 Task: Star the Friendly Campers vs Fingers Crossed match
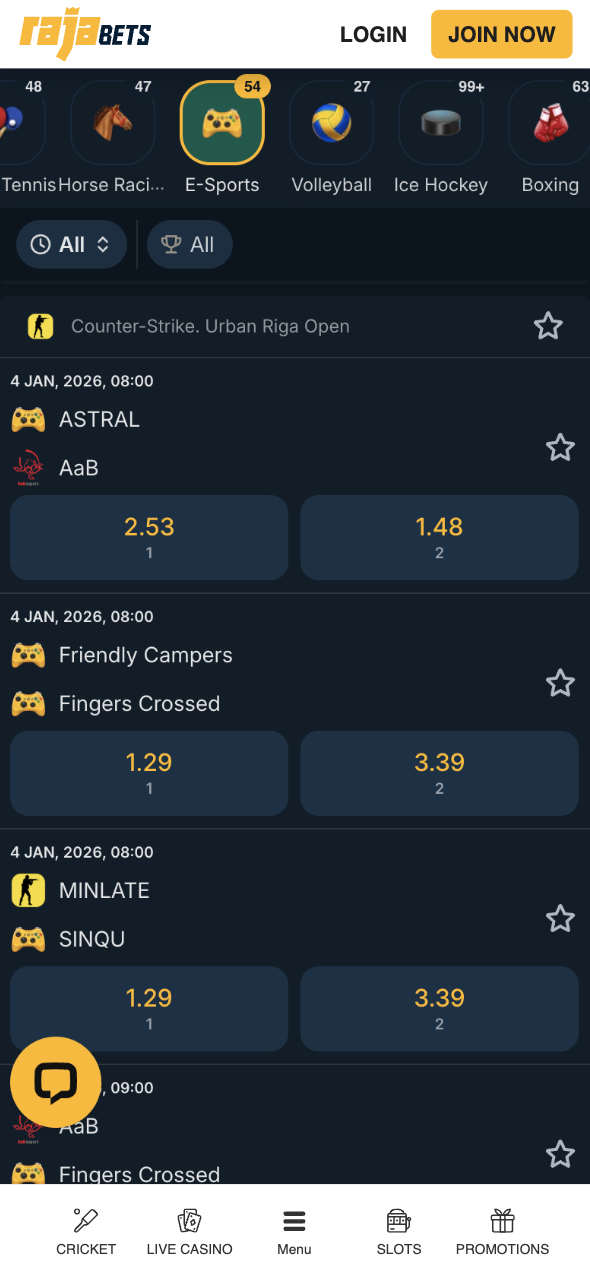560,683
